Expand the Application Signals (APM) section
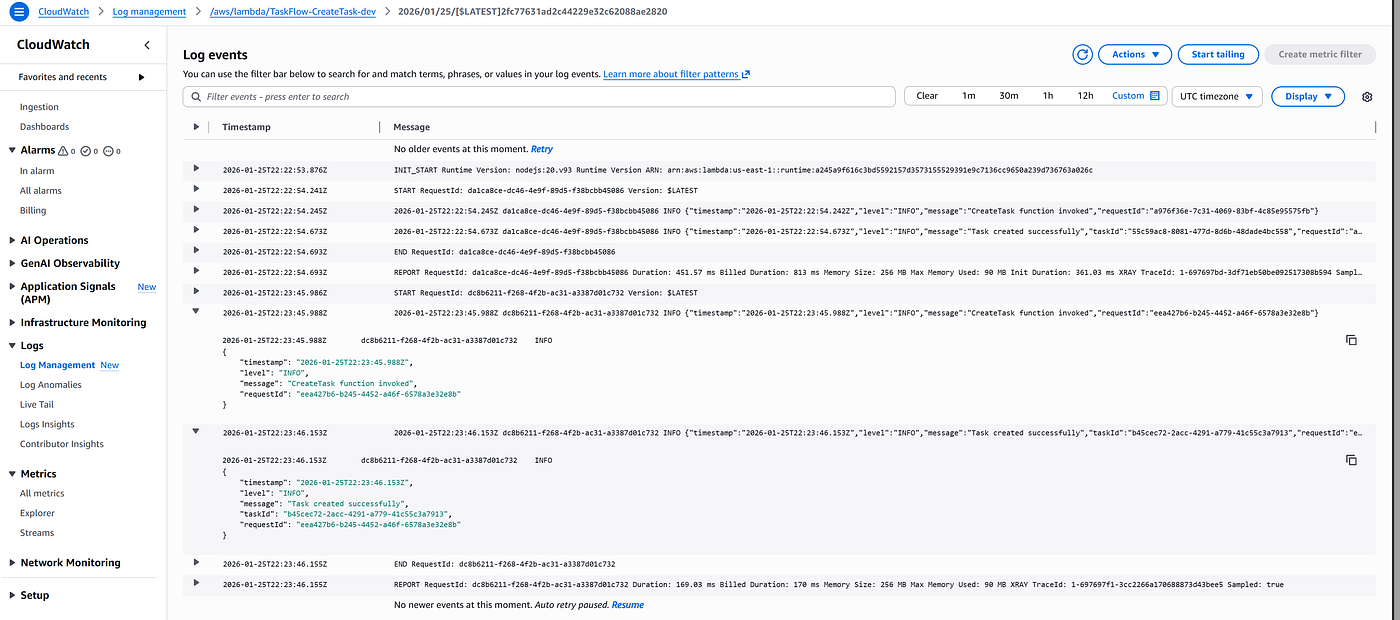The height and width of the screenshot is (620, 1400). click(12, 286)
